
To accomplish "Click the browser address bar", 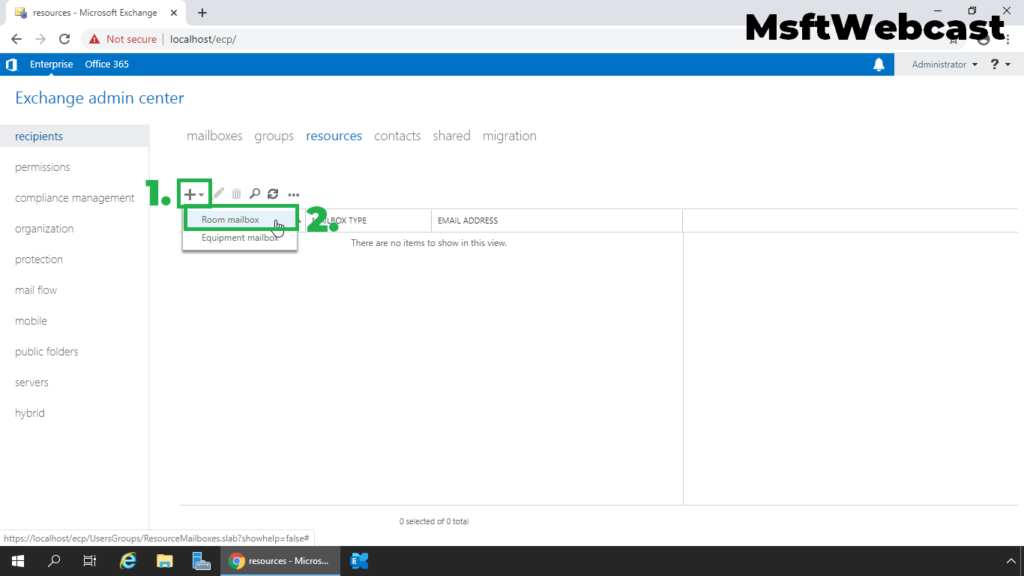I will (457, 39).
